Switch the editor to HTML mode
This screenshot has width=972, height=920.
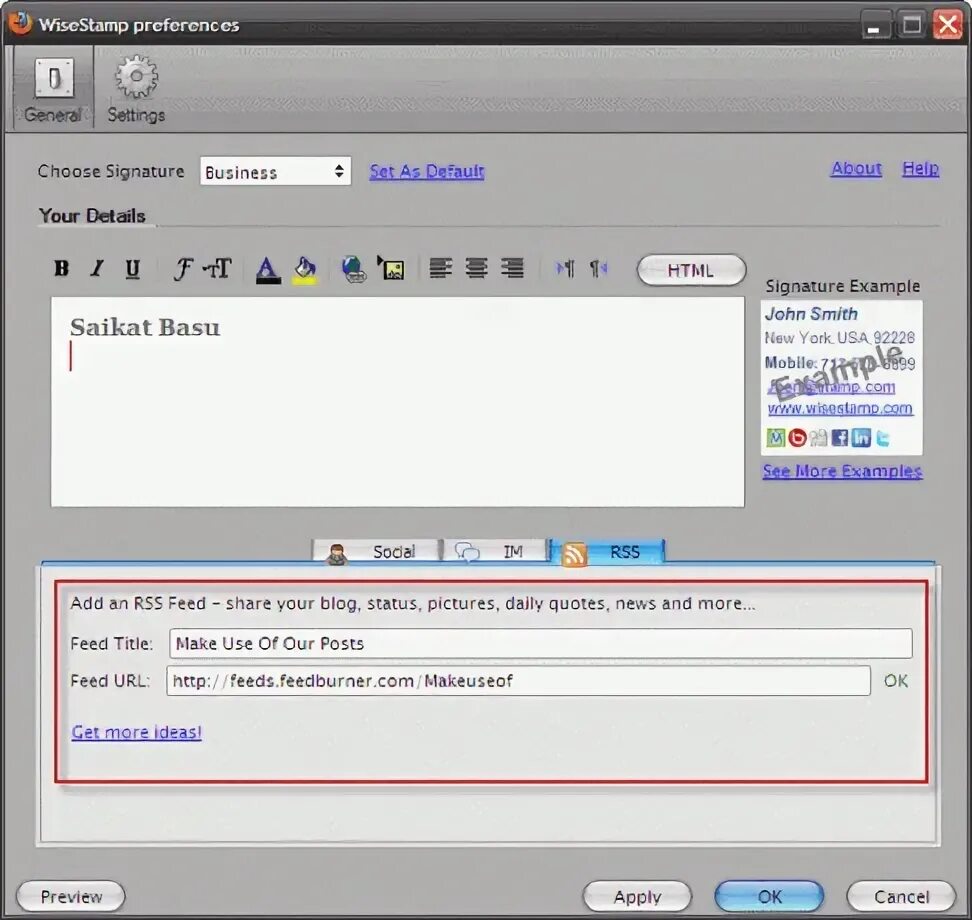pos(691,270)
